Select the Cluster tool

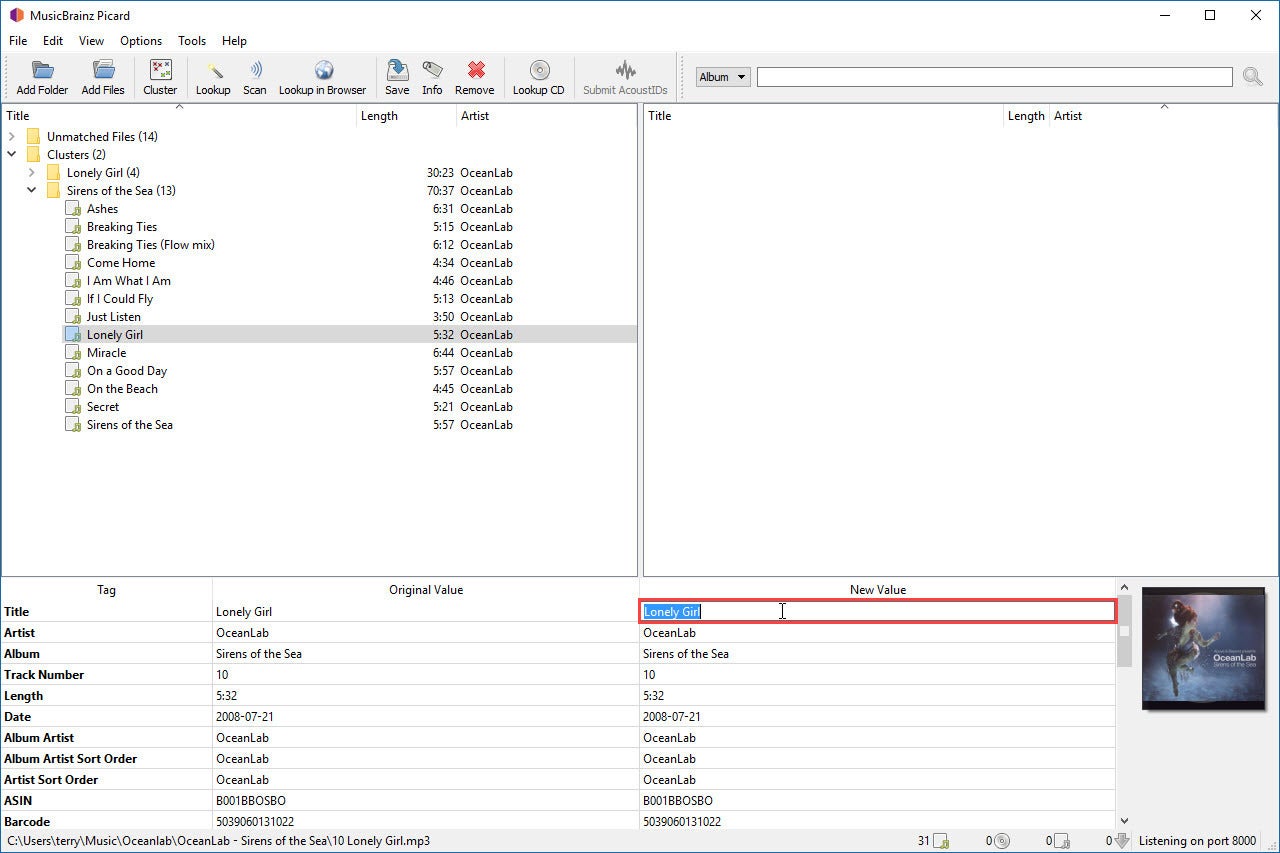(x=160, y=76)
